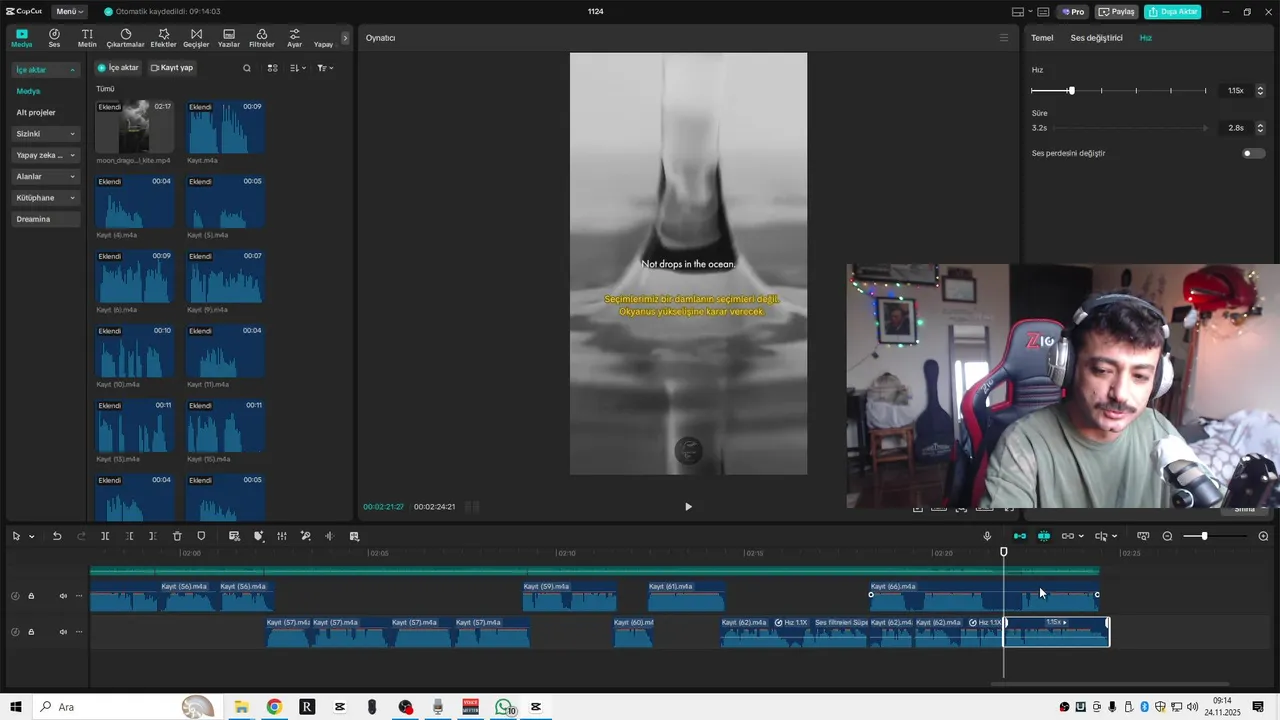1280x720 pixels.
Task: Open the Efektler effects panel
Action: (x=163, y=38)
